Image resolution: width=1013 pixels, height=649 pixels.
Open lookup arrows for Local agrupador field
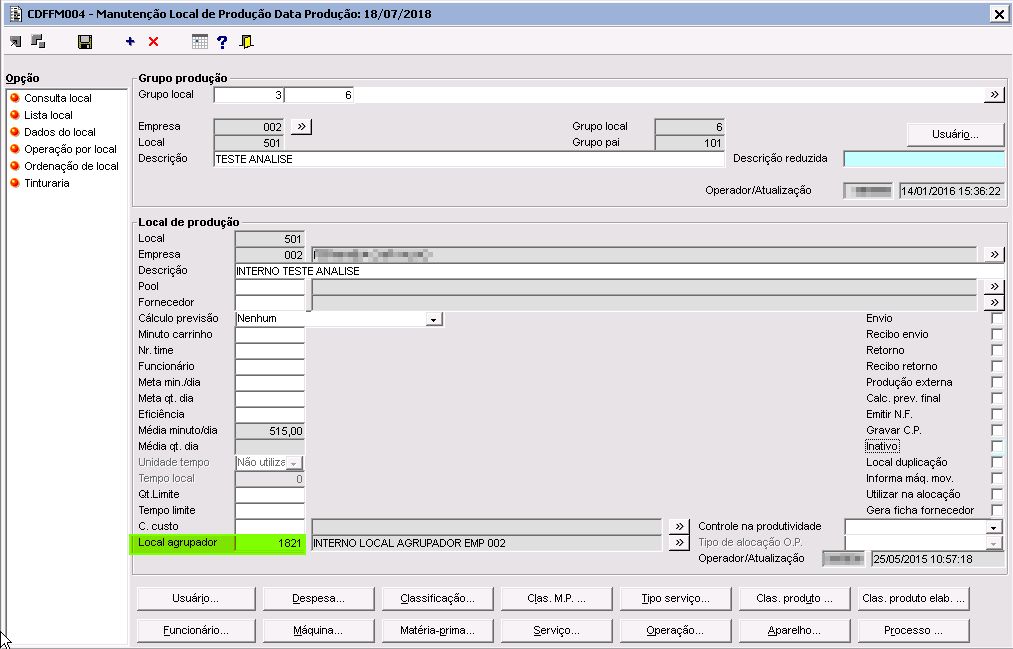[x=679, y=542]
